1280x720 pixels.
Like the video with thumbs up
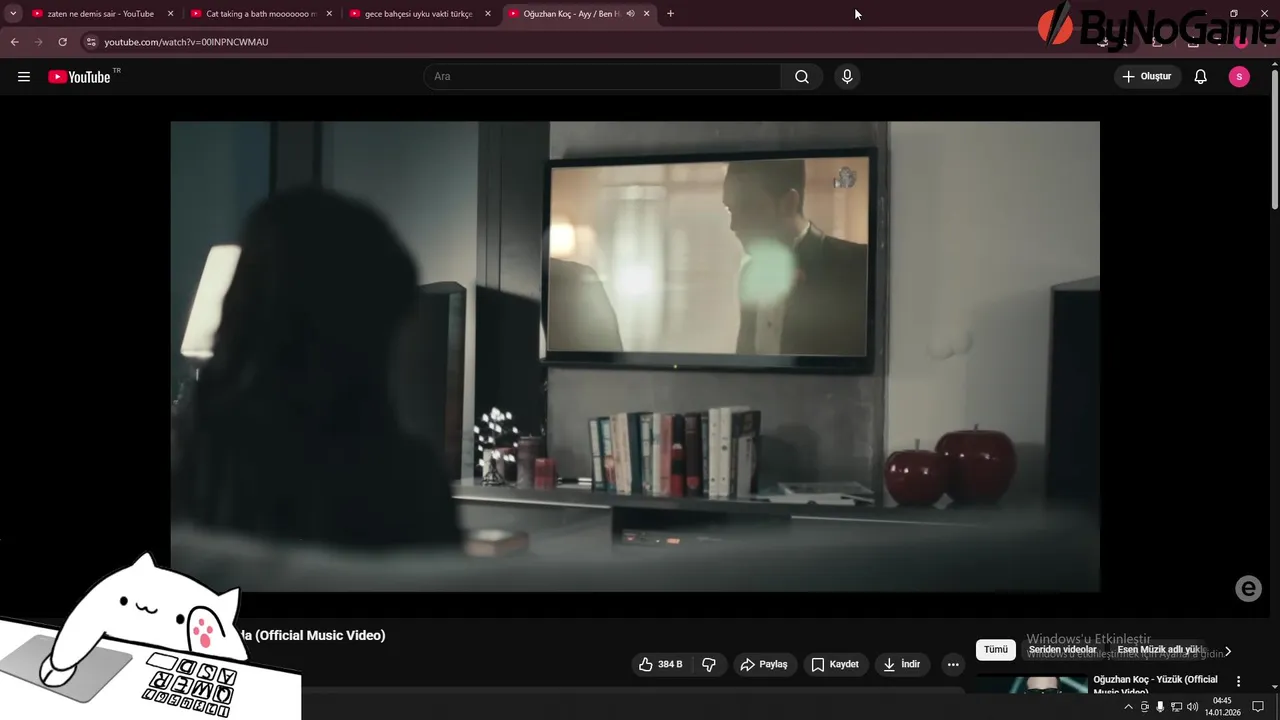(661, 664)
